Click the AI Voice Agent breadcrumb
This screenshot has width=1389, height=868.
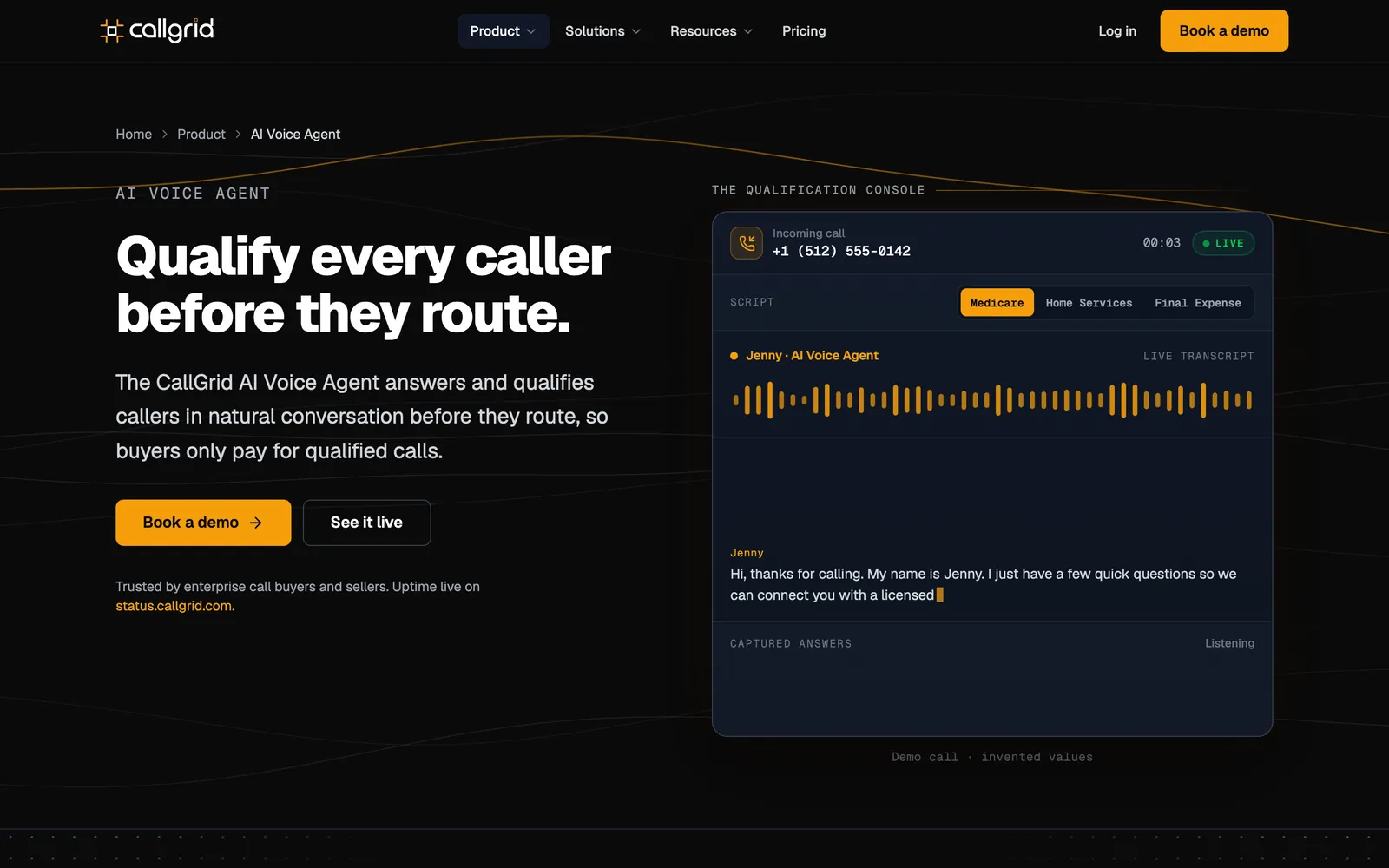pos(295,135)
